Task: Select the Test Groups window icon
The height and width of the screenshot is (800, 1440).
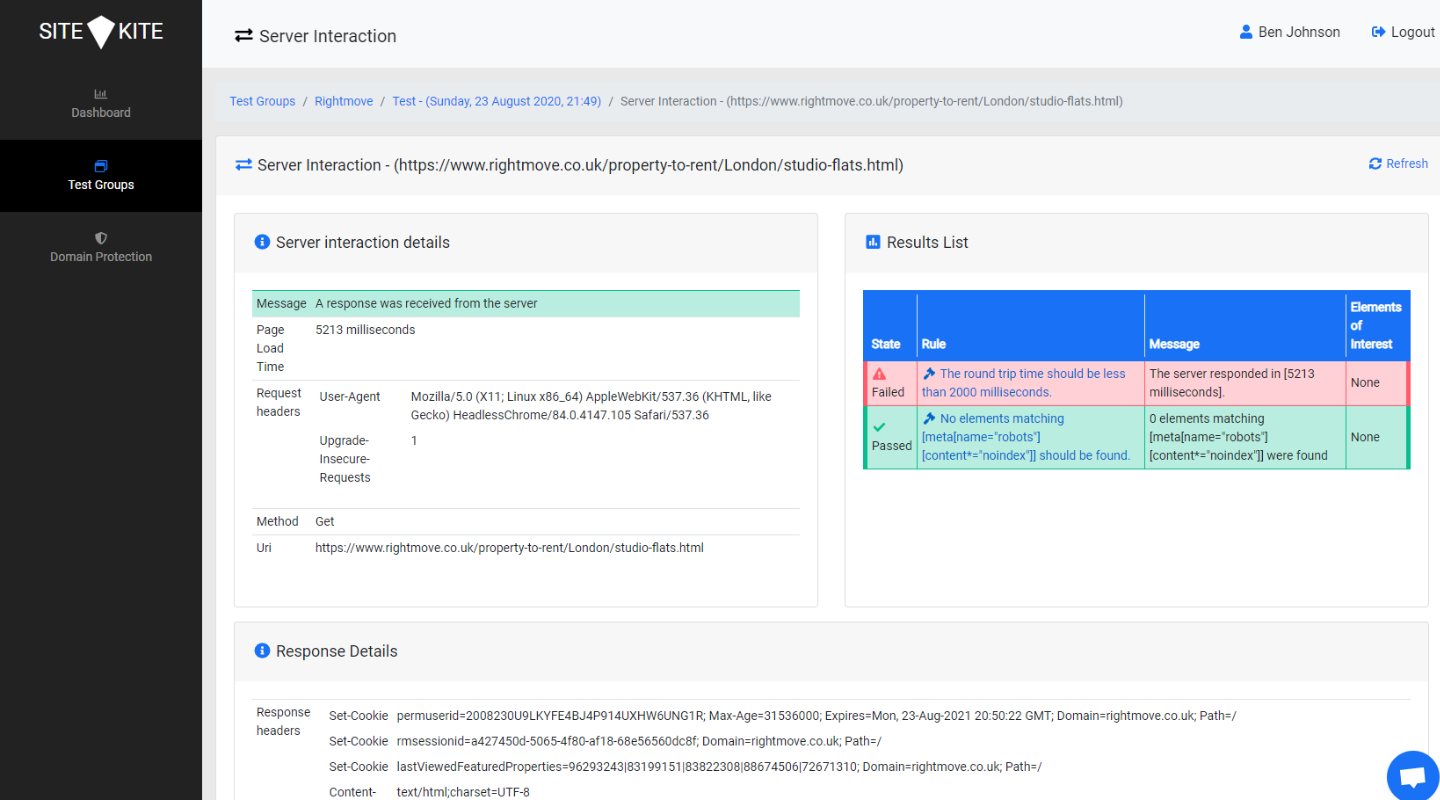Action: 101,166
